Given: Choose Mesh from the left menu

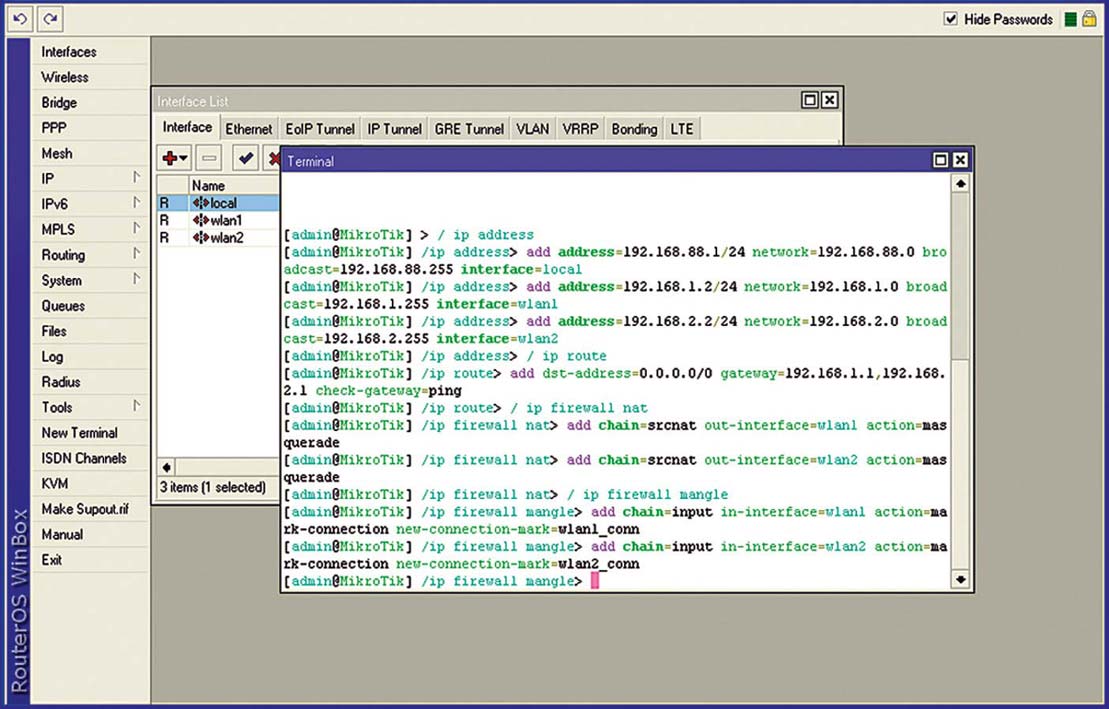Looking at the screenshot, I should (90, 154).
